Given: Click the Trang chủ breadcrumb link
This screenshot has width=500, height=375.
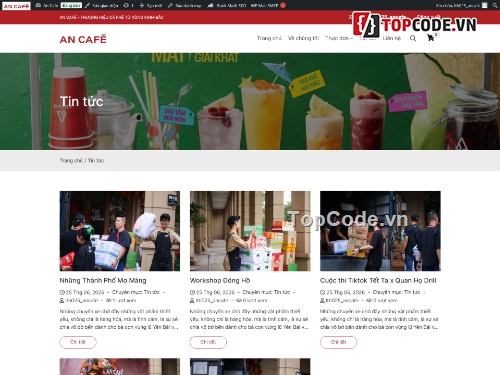Looking at the screenshot, I should click(71, 161).
